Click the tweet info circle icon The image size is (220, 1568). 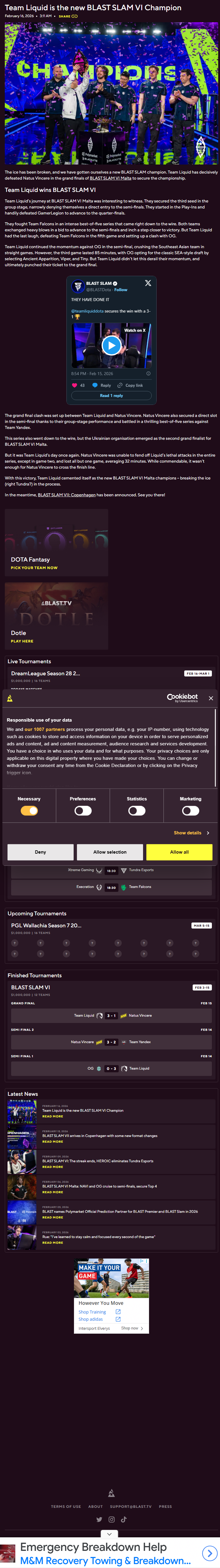[148, 373]
